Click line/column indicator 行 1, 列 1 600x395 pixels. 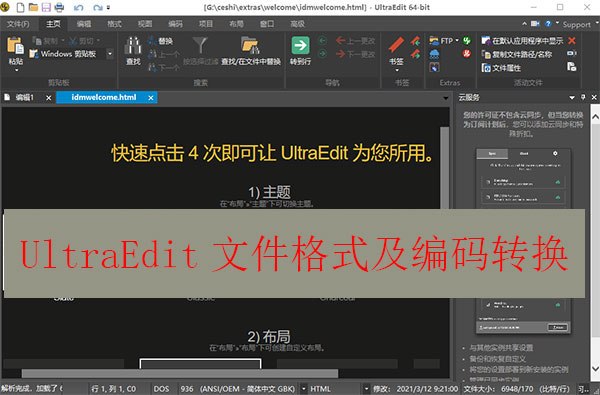[x=114, y=389]
